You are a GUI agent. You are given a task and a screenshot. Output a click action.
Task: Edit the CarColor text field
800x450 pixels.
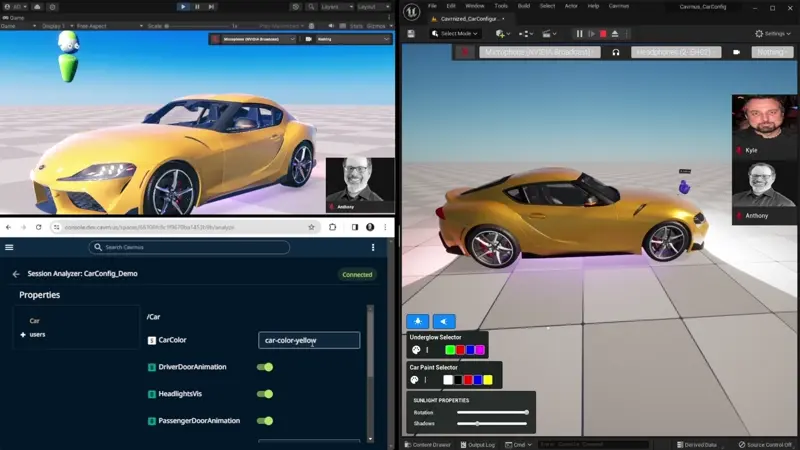[309, 340]
